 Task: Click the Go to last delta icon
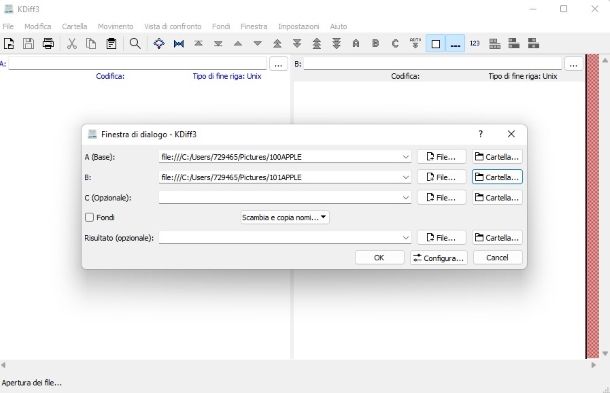point(218,44)
